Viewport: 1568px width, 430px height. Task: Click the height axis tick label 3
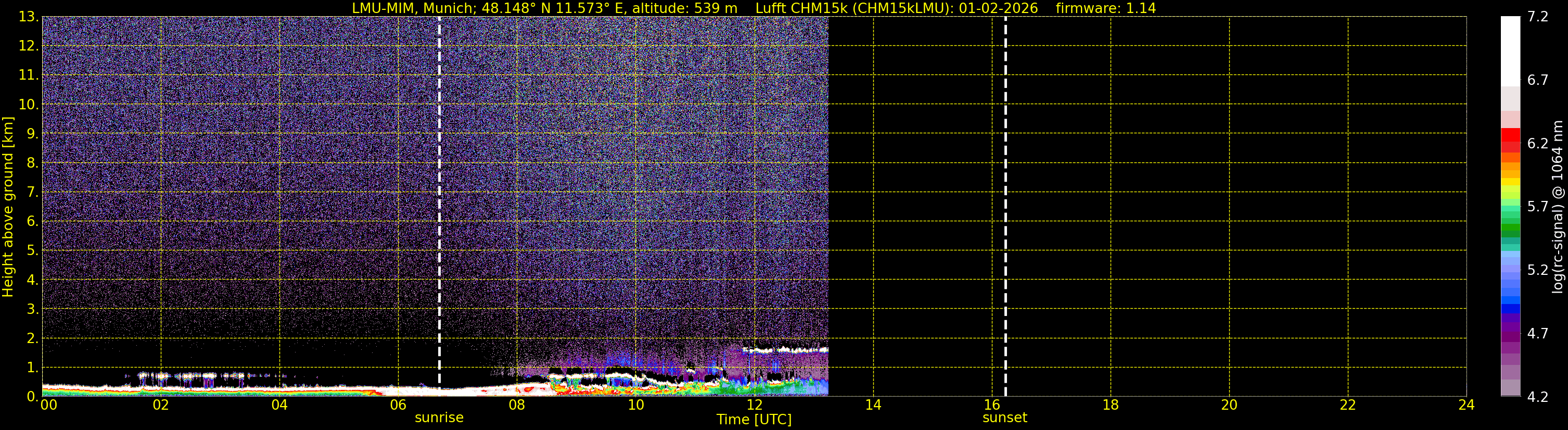tap(32, 309)
